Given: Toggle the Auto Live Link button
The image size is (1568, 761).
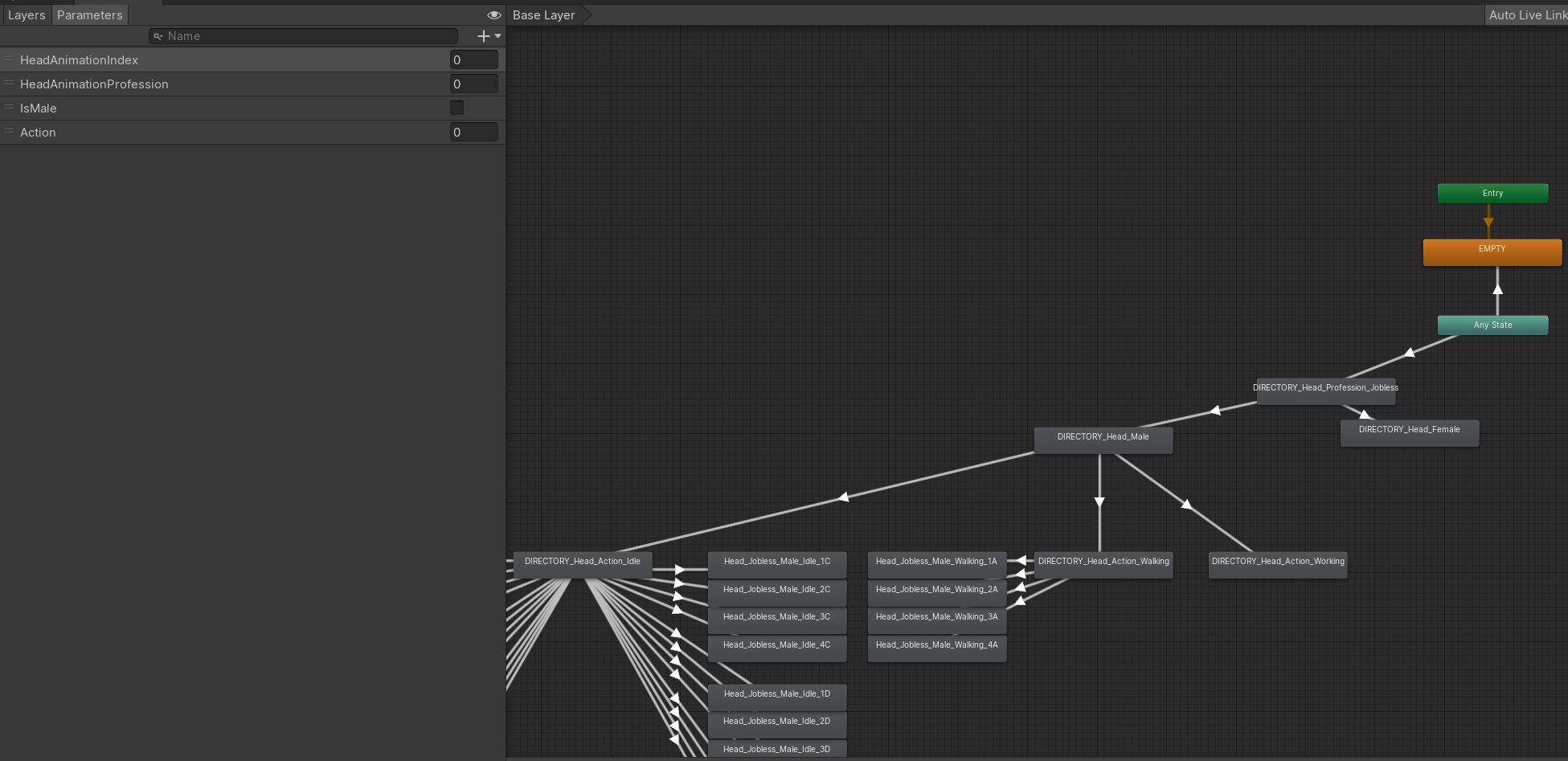Looking at the screenshot, I should point(1527,15).
